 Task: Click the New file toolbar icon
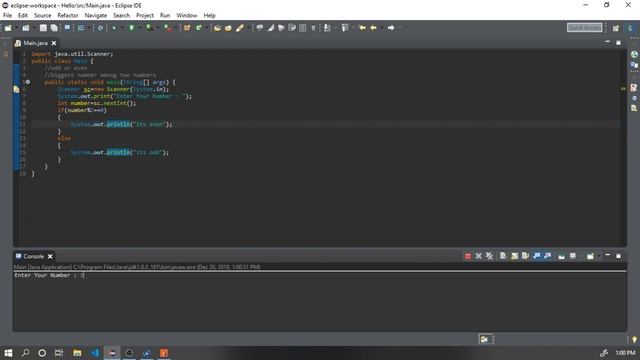click(8, 28)
